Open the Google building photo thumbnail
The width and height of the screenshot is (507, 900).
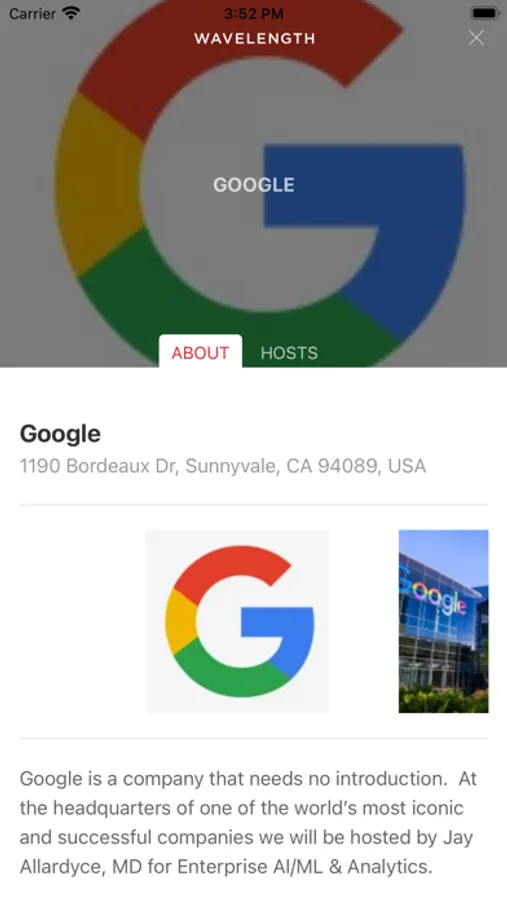(443, 621)
